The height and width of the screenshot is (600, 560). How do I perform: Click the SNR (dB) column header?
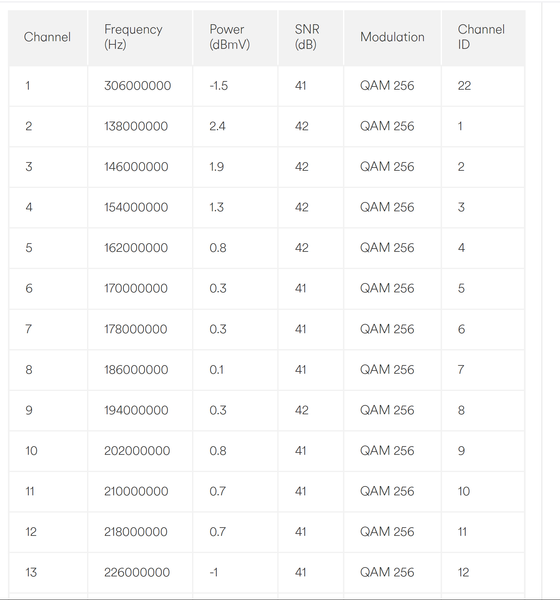coord(307,37)
